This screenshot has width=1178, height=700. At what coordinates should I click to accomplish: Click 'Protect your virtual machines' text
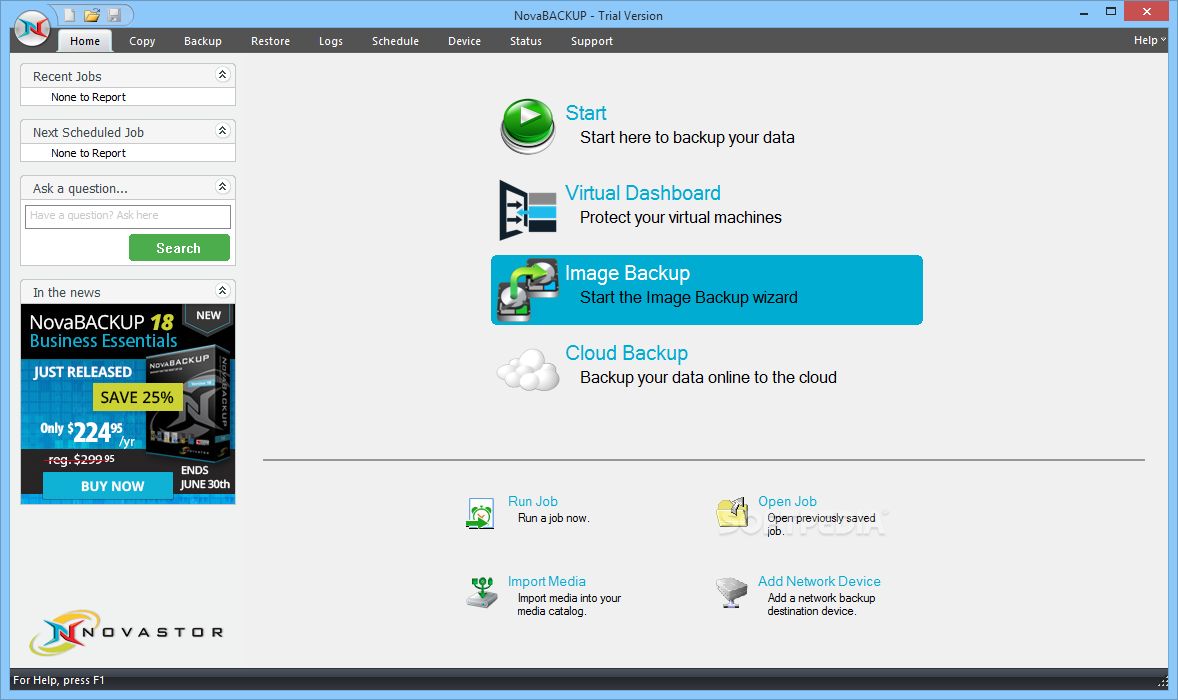tap(681, 218)
